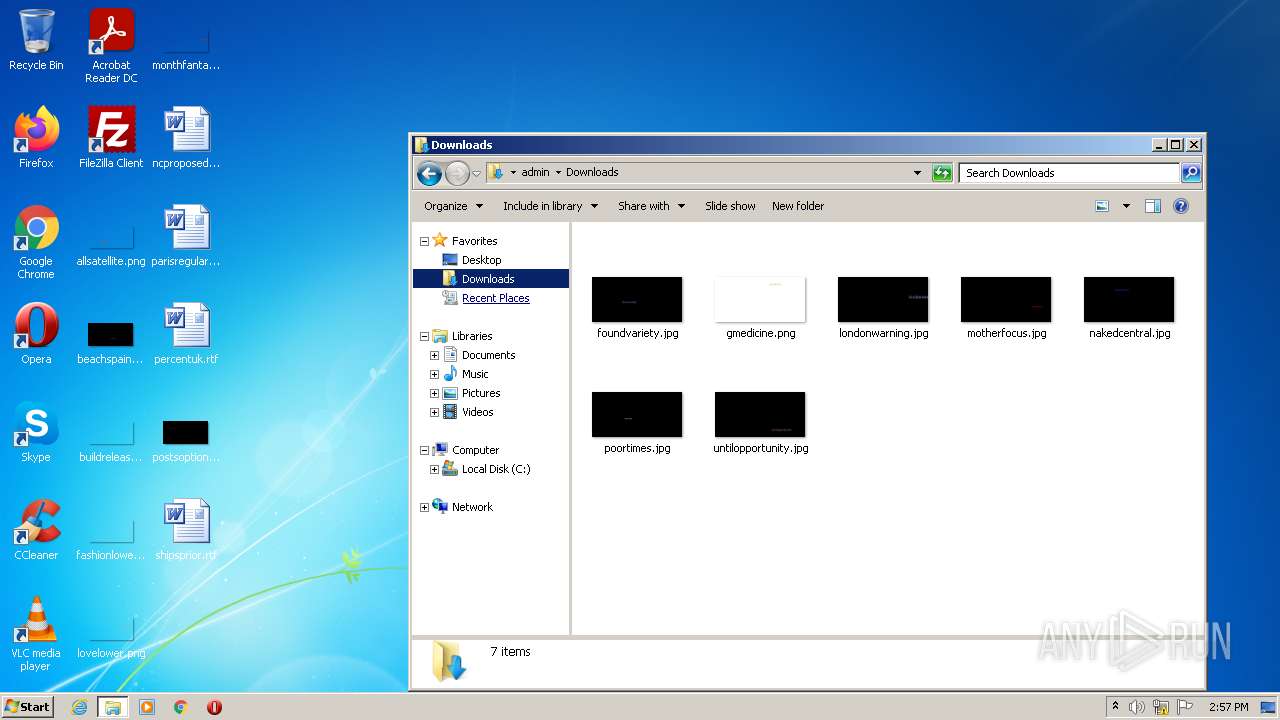Launch Acrobat Reader DC shortcut
The width and height of the screenshot is (1280, 720).
click(111, 46)
